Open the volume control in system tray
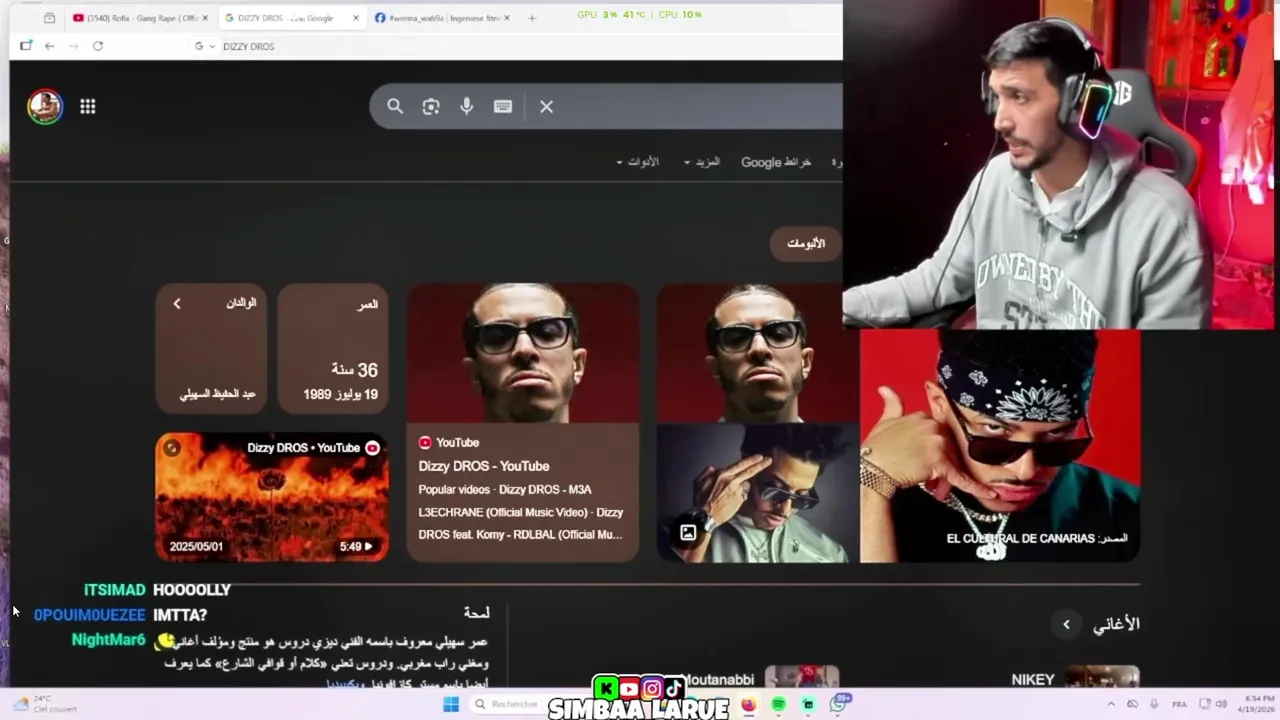Image resolution: width=1280 pixels, height=720 pixels. coord(1221,704)
